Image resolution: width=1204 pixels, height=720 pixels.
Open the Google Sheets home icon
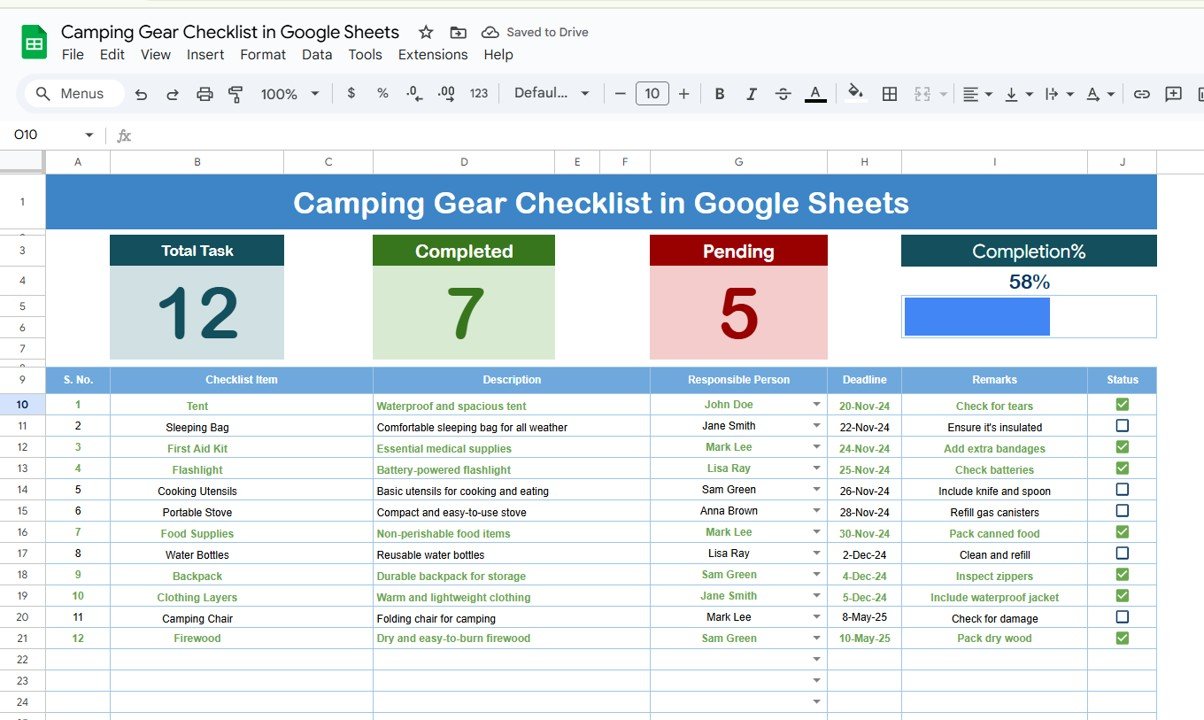point(34,43)
